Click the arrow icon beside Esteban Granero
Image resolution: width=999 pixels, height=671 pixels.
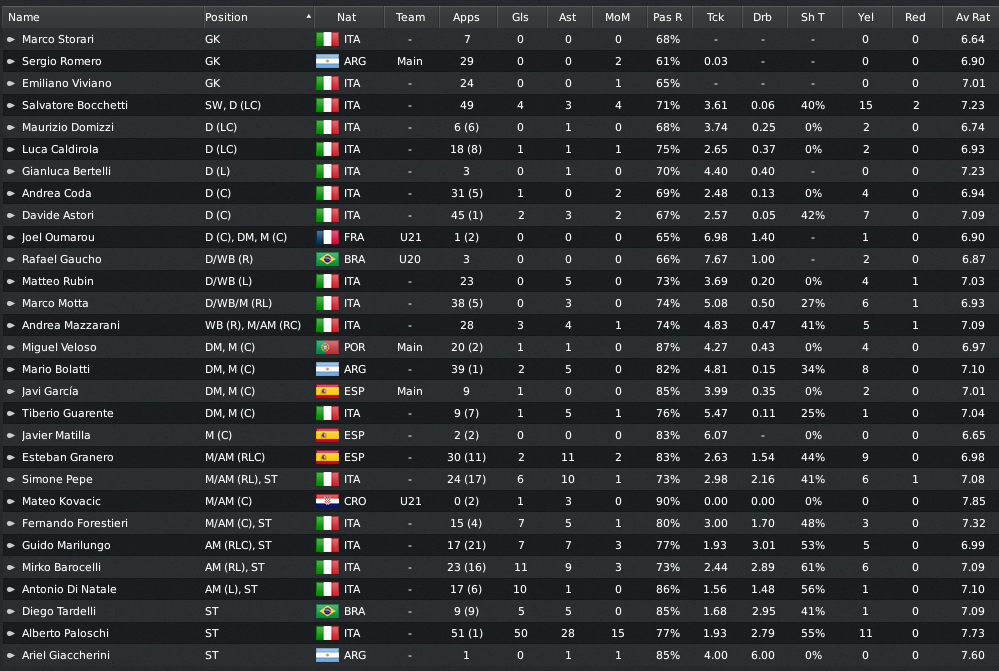pos(10,457)
